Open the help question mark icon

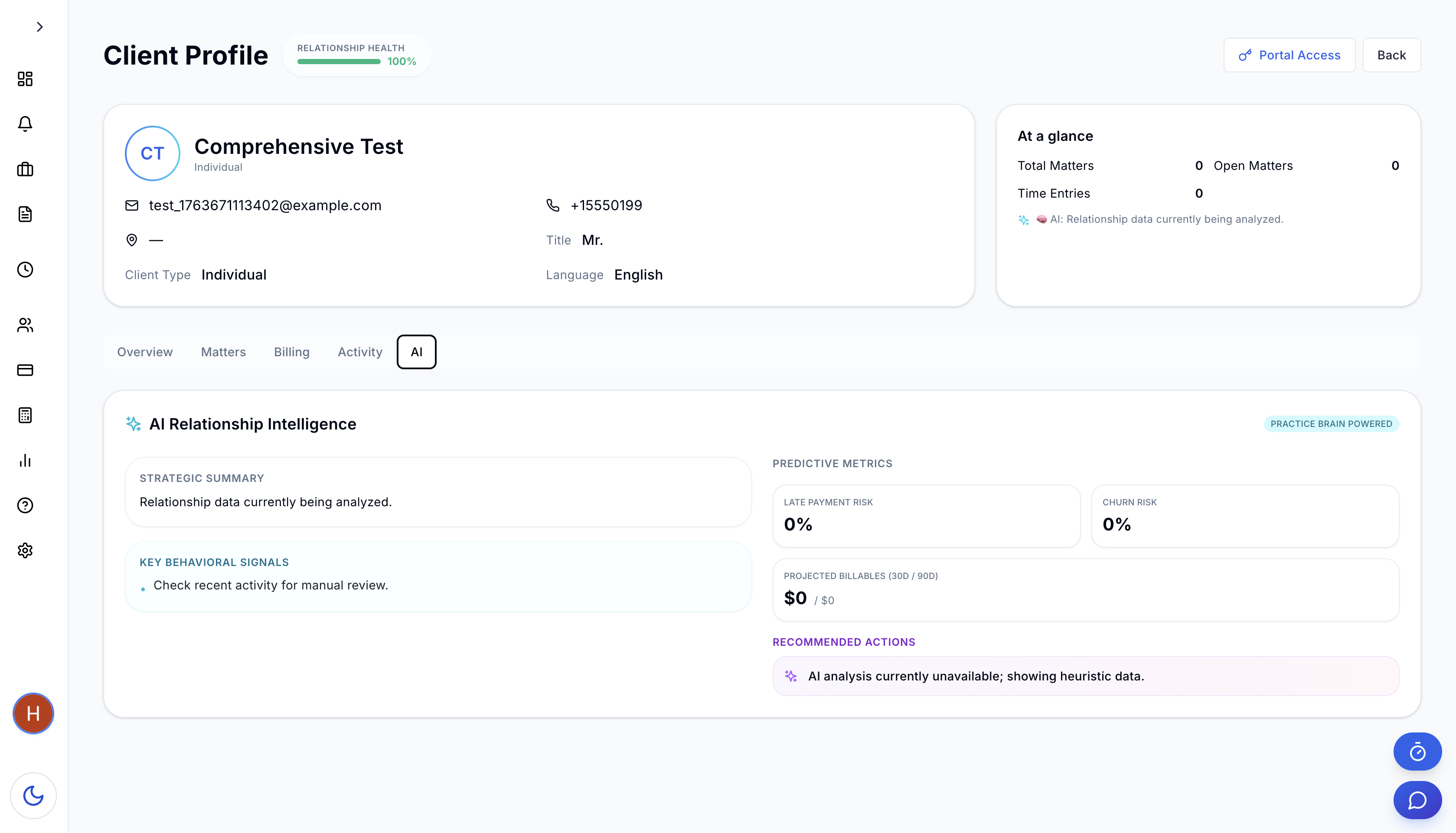click(x=25, y=505)
